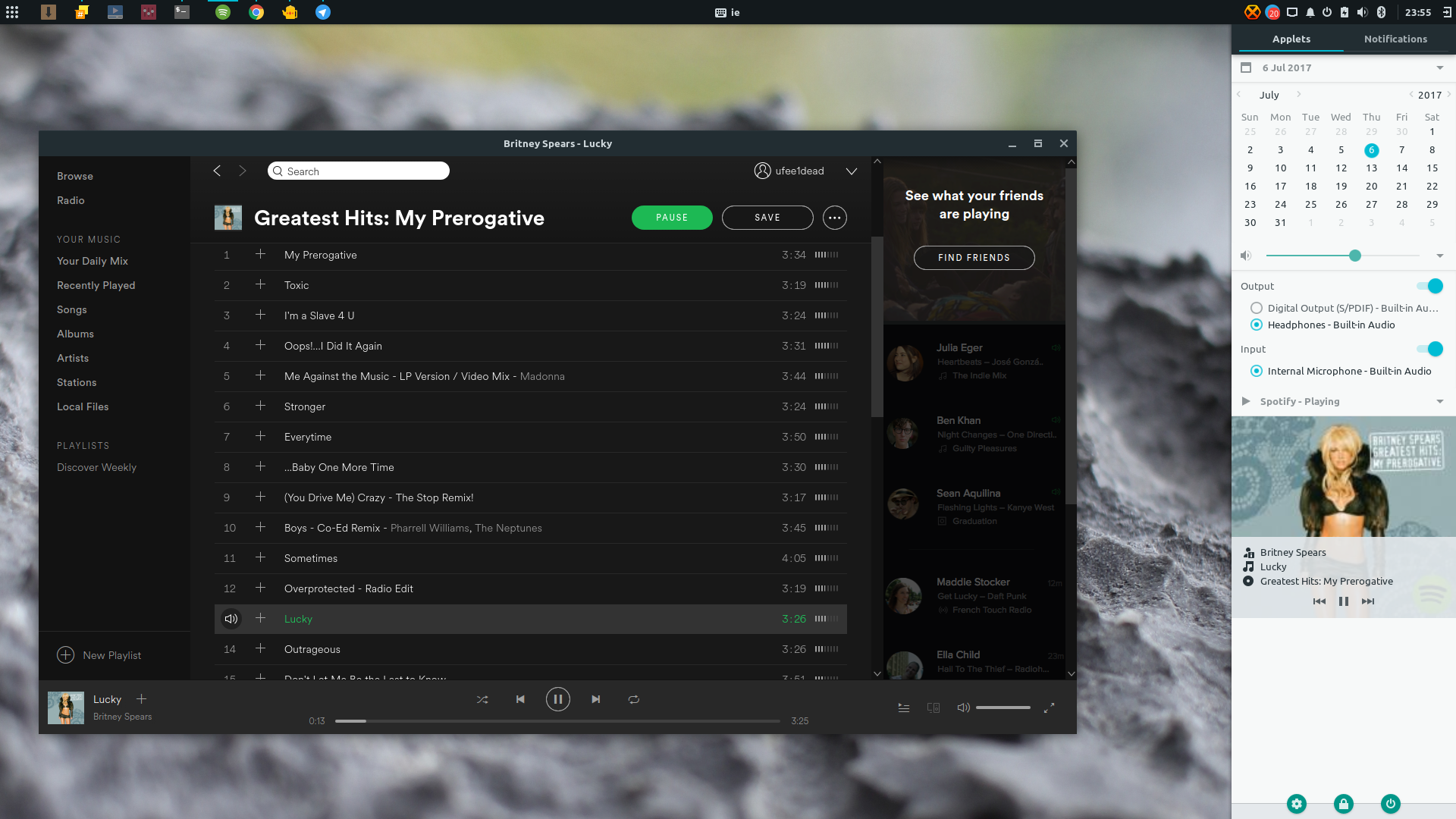Switch to the Notifications tab
This screenshot has height=819, width=1456.
point(1395,39)
